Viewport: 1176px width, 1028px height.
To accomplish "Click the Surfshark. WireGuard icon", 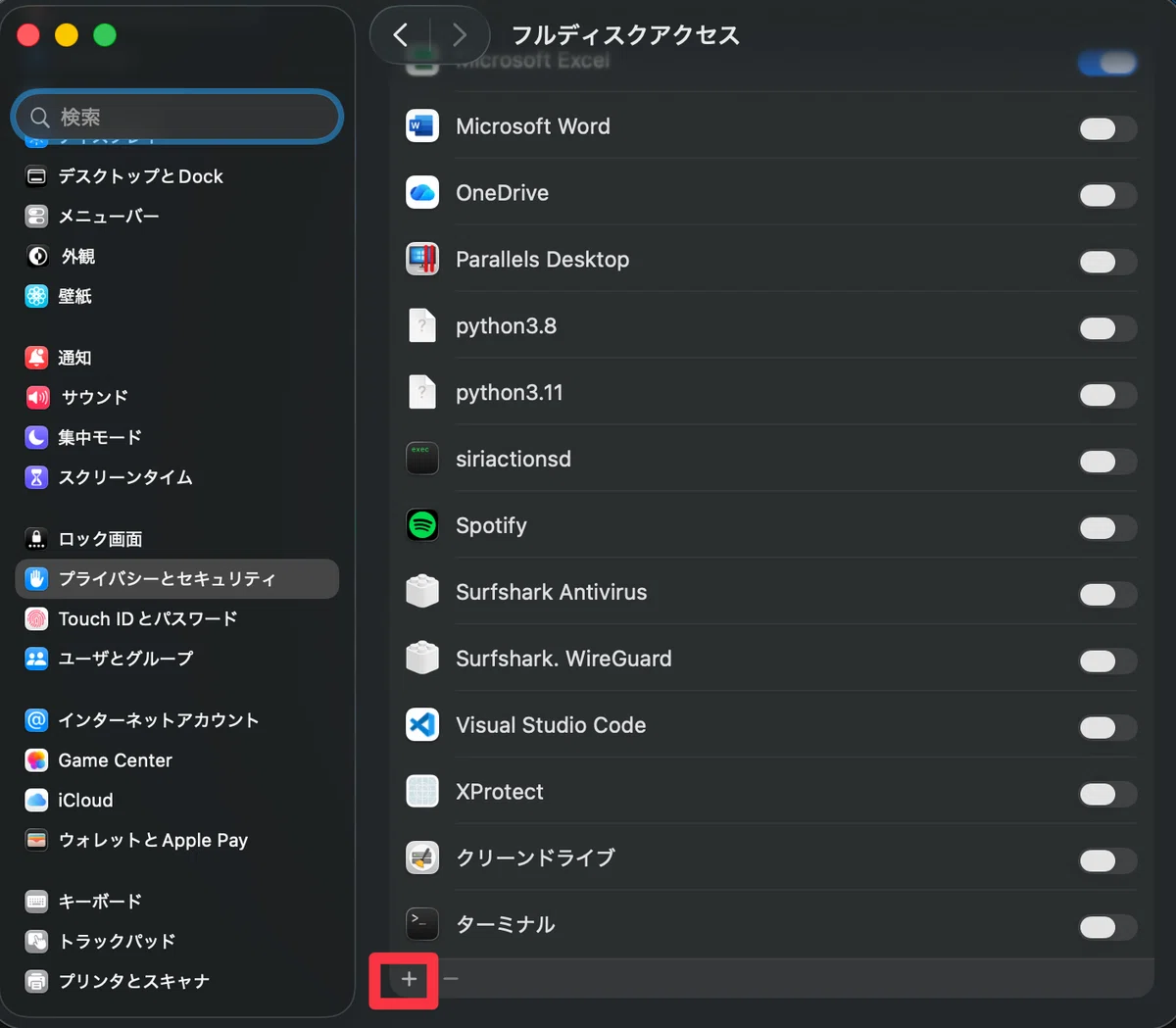I will [422, 659].
